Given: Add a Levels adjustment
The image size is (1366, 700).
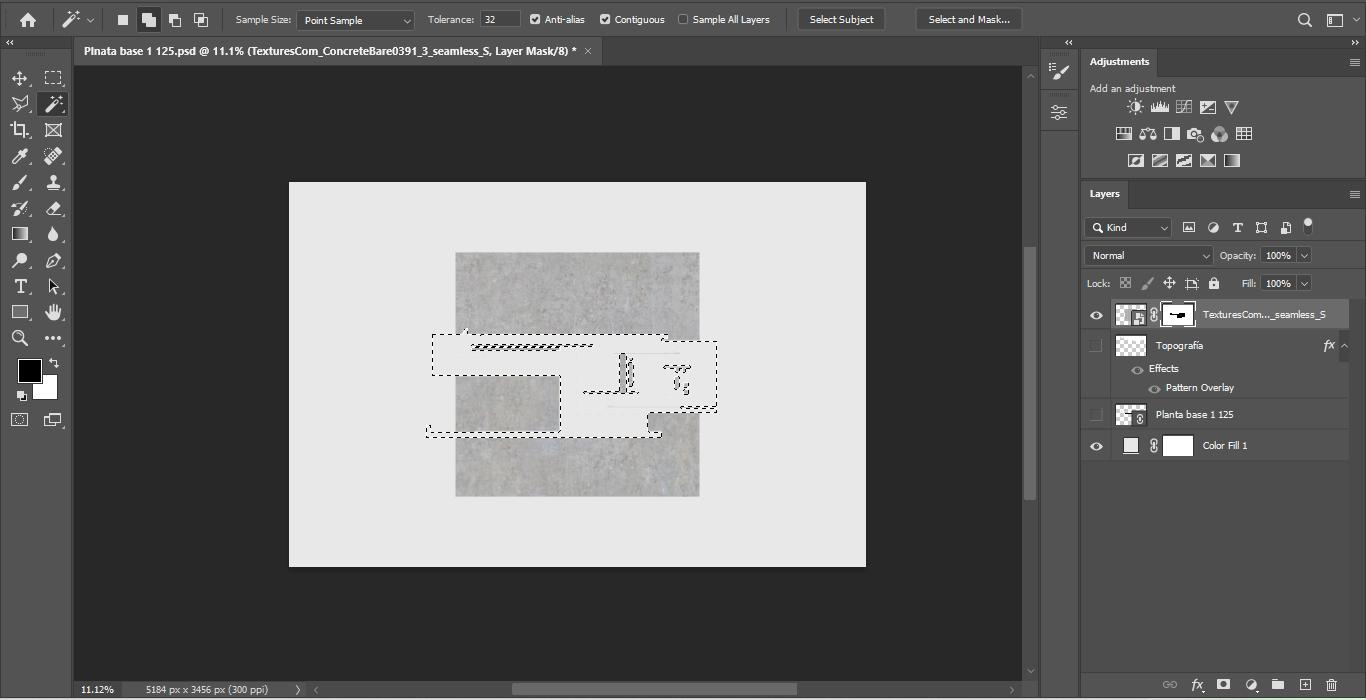Looking at the screenshot, I should [1160, 107].
